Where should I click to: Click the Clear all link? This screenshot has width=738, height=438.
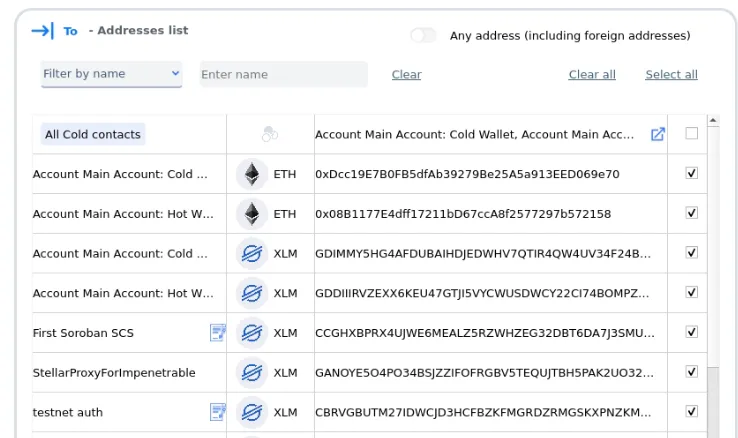592,74
